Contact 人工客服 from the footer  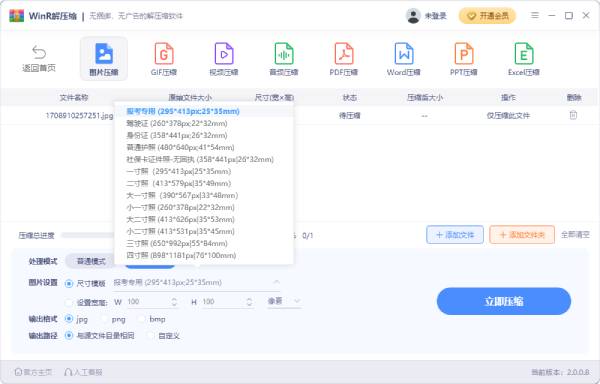click(83, 372)
